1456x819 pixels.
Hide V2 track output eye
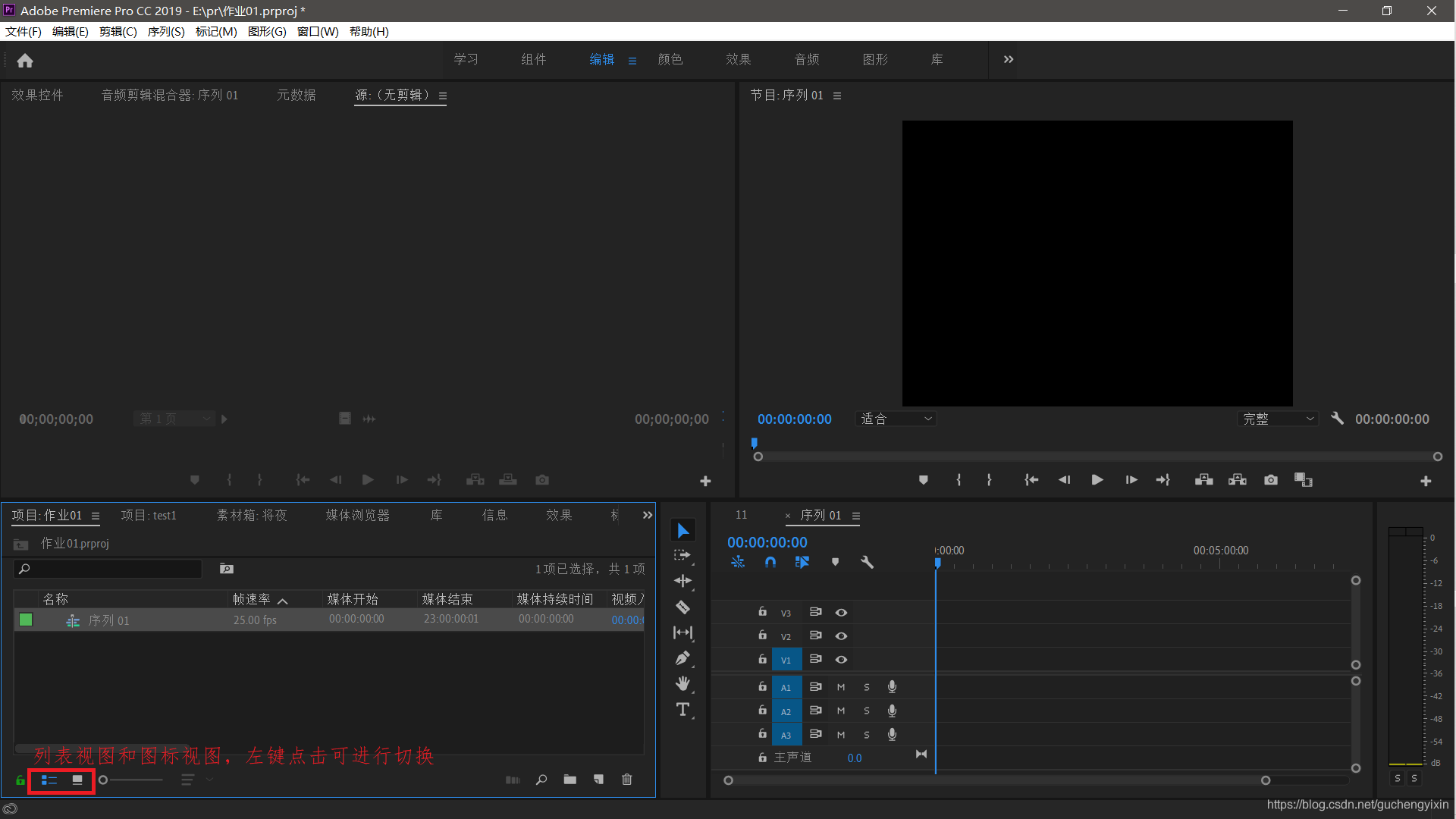841,636
